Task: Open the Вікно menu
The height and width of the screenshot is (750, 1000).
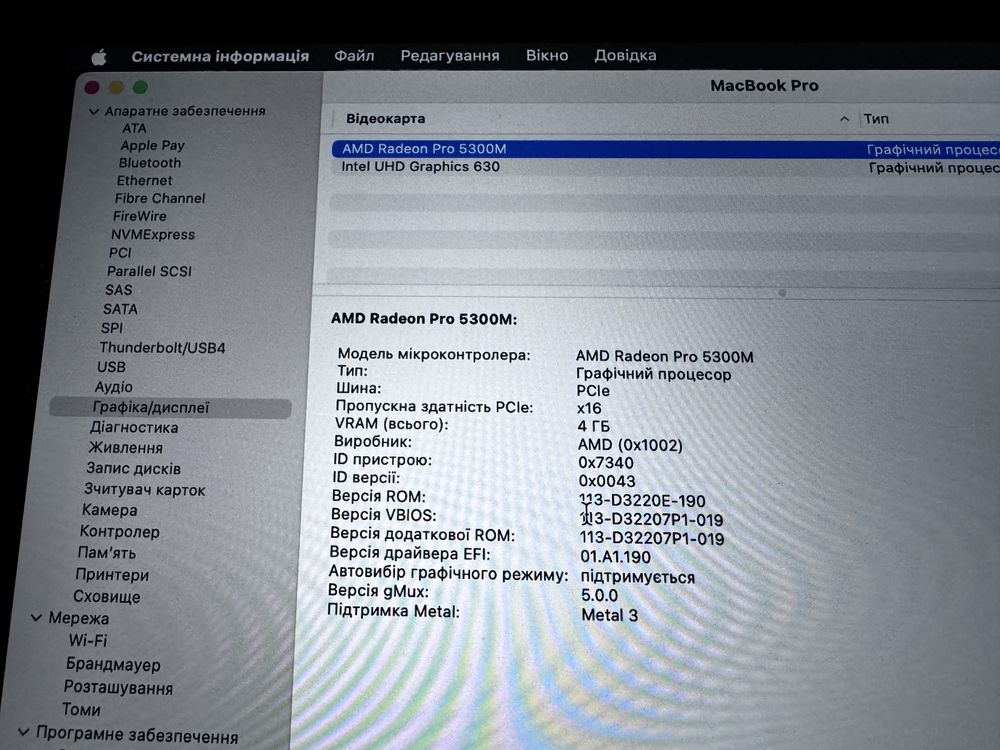Action: (547, 55)
